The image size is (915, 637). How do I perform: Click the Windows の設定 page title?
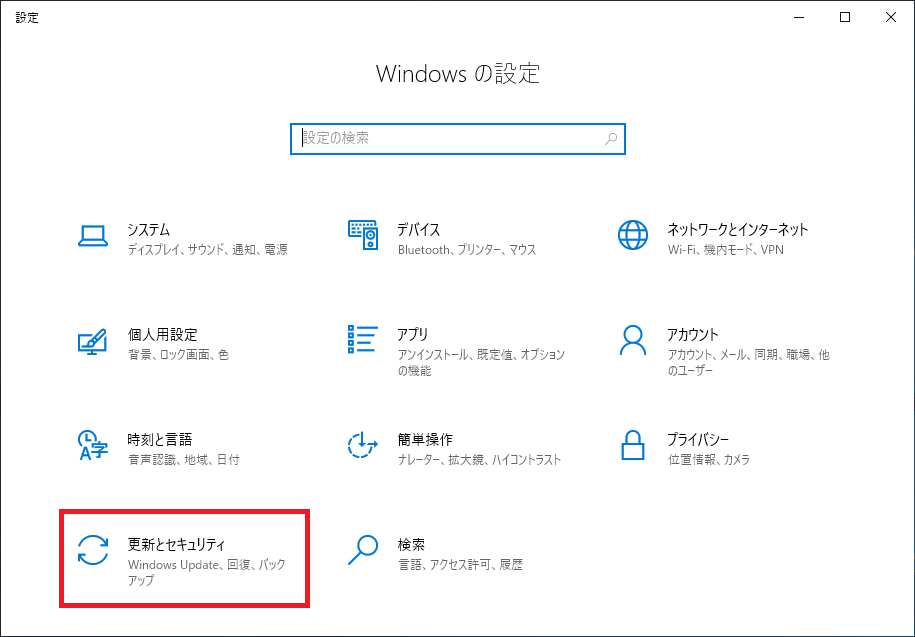tap(458, 74)
